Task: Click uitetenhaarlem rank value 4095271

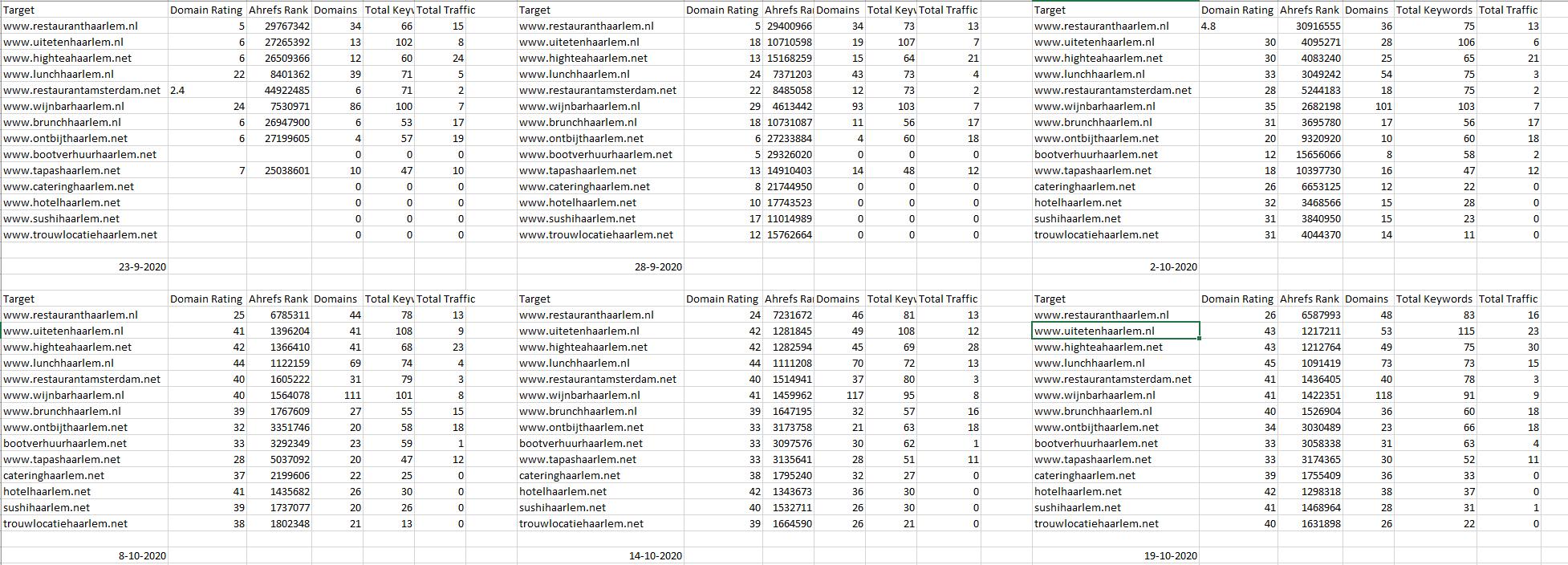Action: (1310, 42)
